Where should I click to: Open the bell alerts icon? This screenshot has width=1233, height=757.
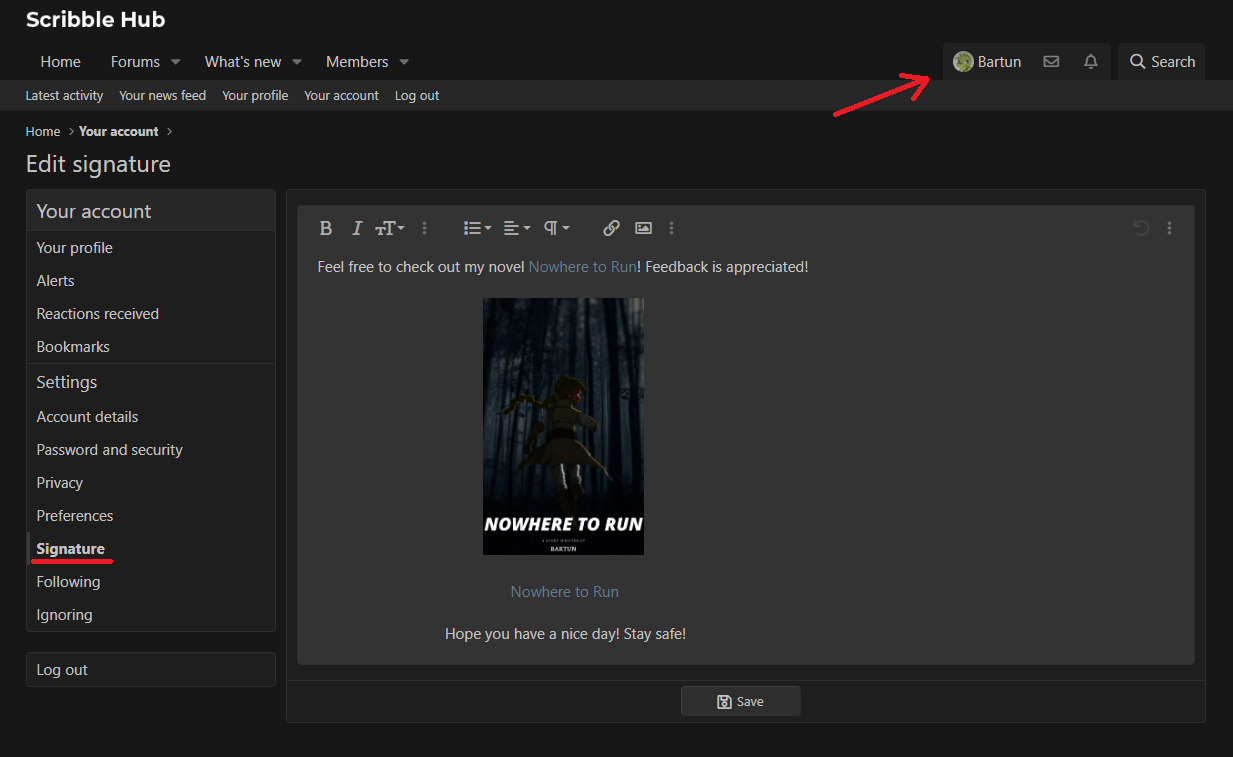click(x=1091, y=62)
